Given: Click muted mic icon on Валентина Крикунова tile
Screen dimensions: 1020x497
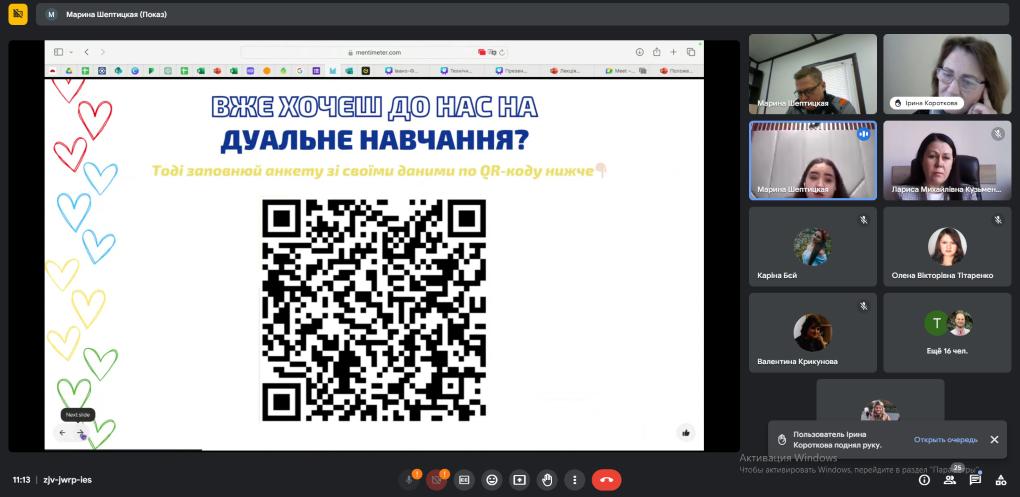Looking at the screenshot, I should (864, 306).
